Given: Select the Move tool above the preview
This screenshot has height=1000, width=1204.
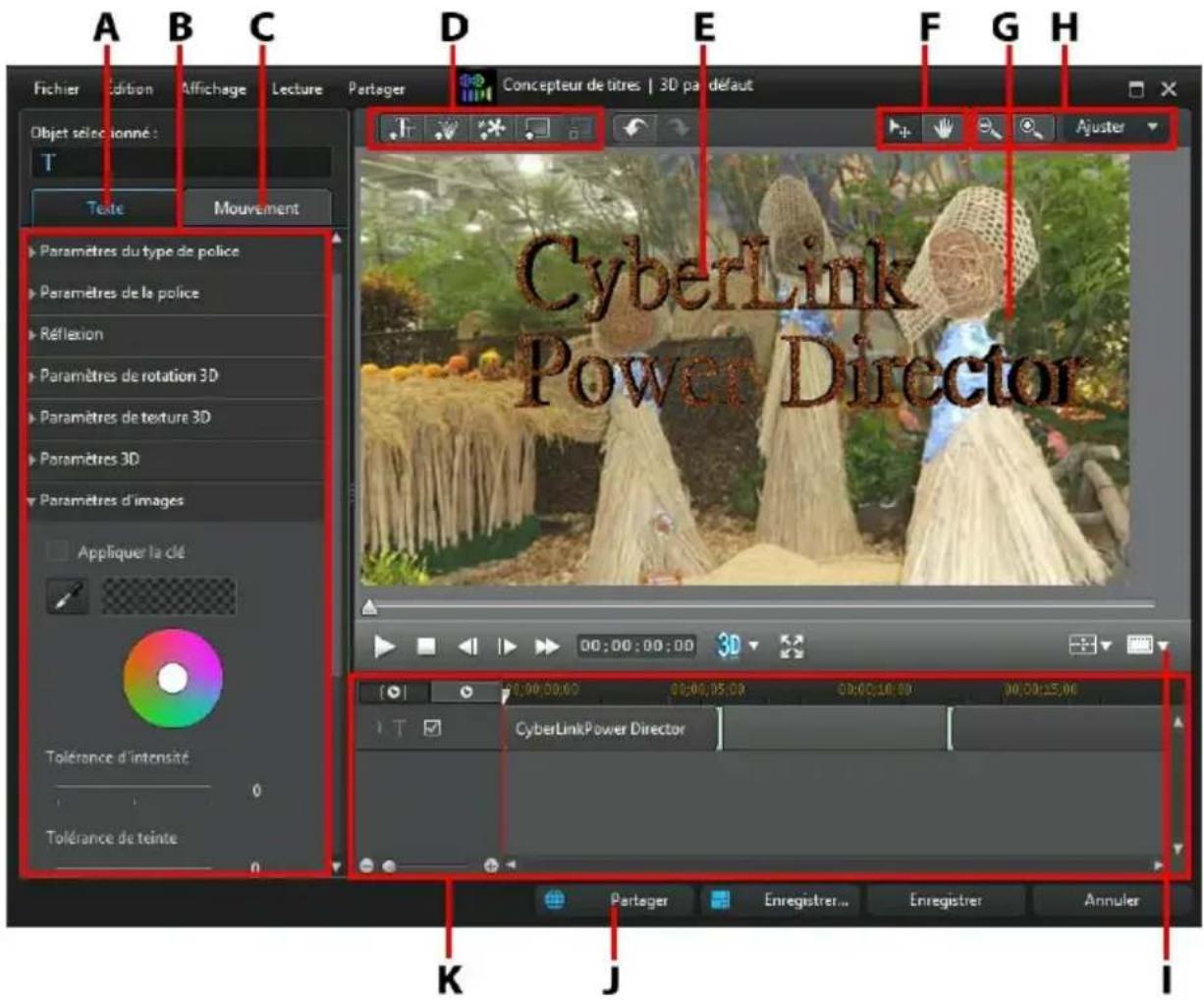Looking at the screenshot, I should [x=903, y=128].
